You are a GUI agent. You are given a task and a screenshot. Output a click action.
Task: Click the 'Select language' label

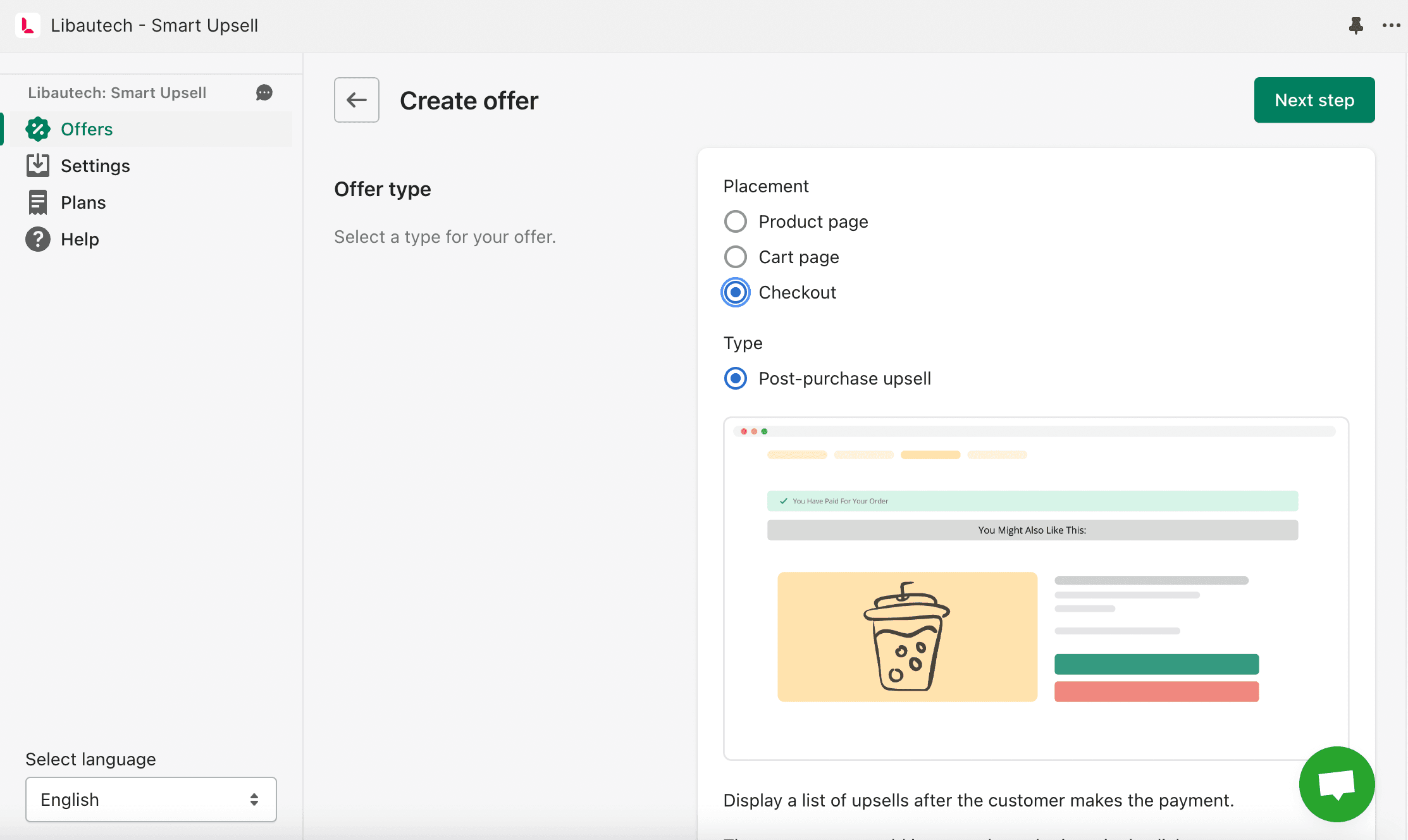tap(90, 759)
